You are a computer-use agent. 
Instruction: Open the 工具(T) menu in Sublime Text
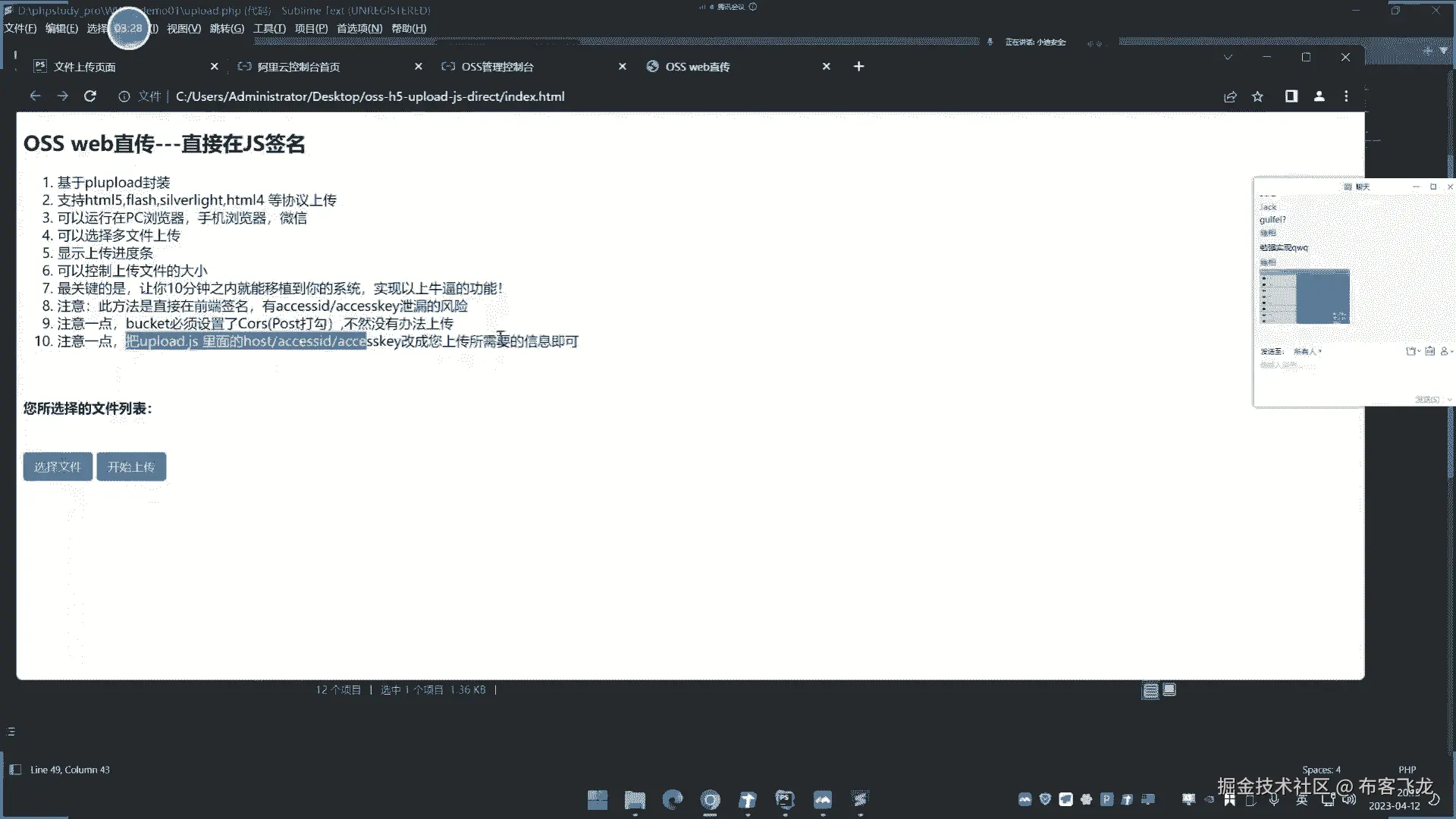(269, 29)
